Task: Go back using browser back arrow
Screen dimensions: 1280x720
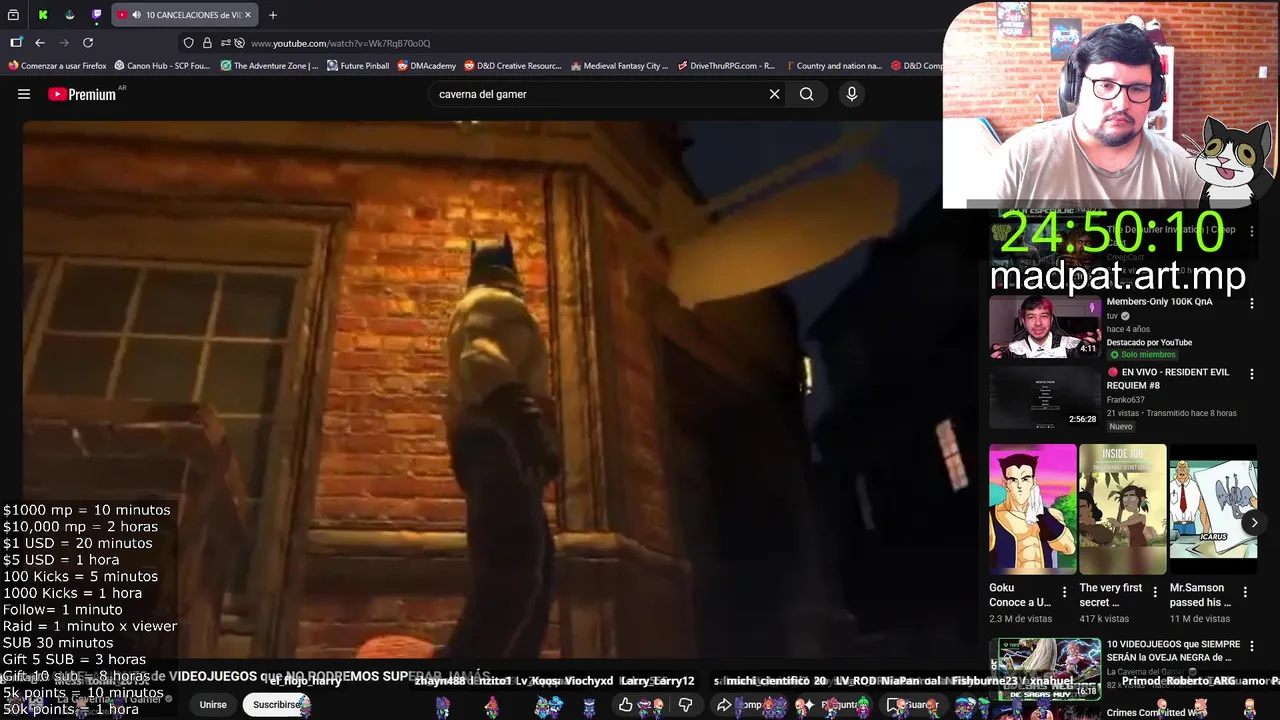Action: click(x=40, y=43)
